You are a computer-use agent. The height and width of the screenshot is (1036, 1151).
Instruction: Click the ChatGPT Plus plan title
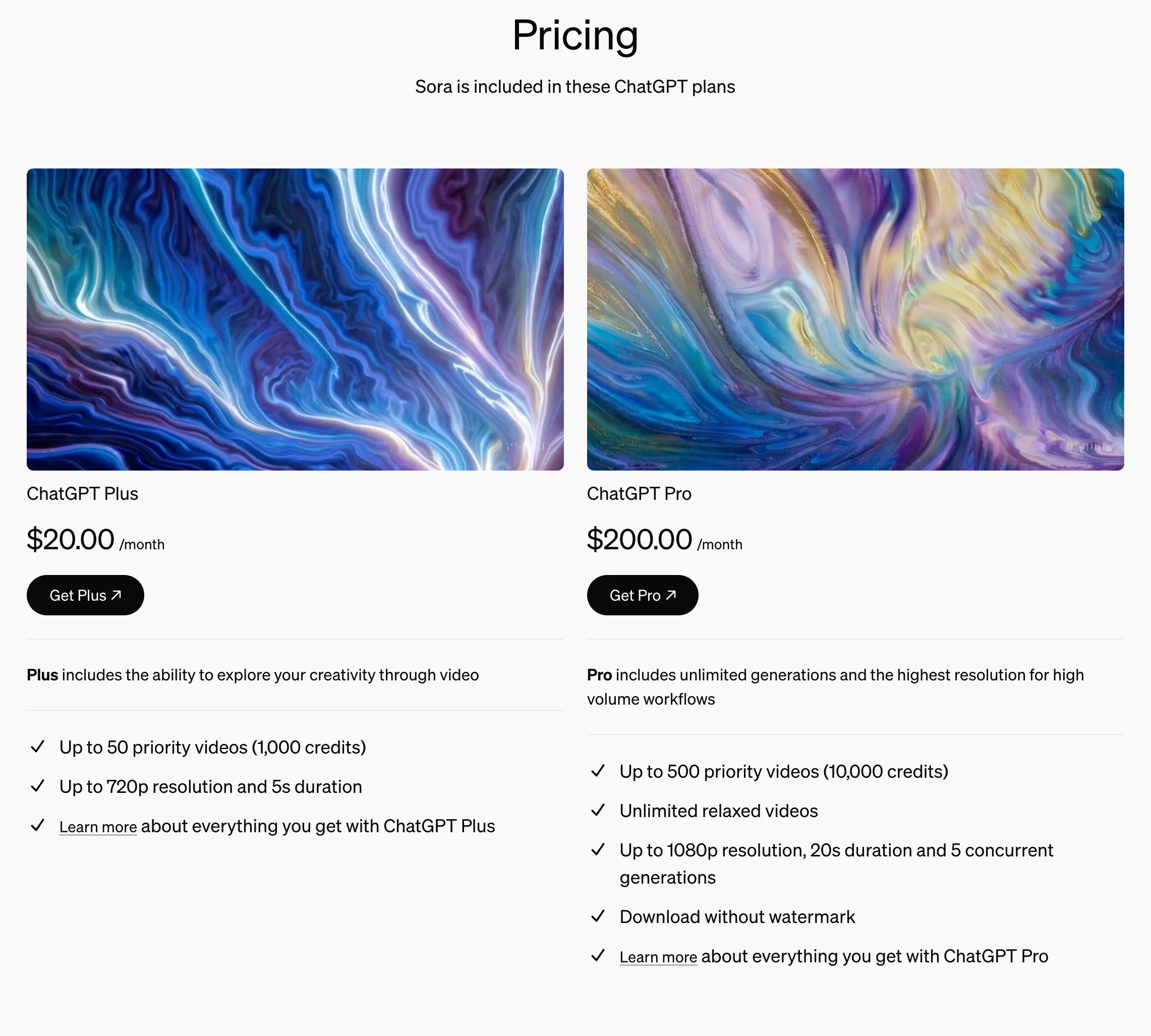coord(83,493)
